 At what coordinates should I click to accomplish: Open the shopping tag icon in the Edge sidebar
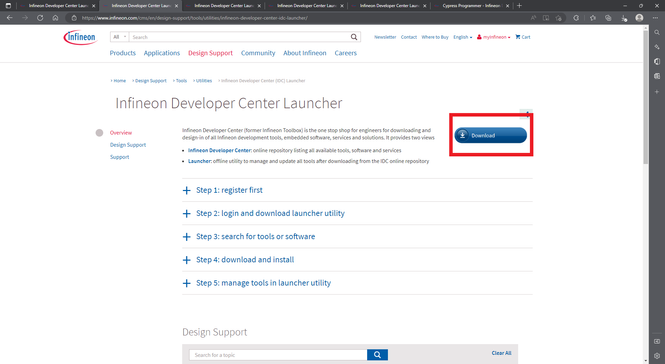657,47
